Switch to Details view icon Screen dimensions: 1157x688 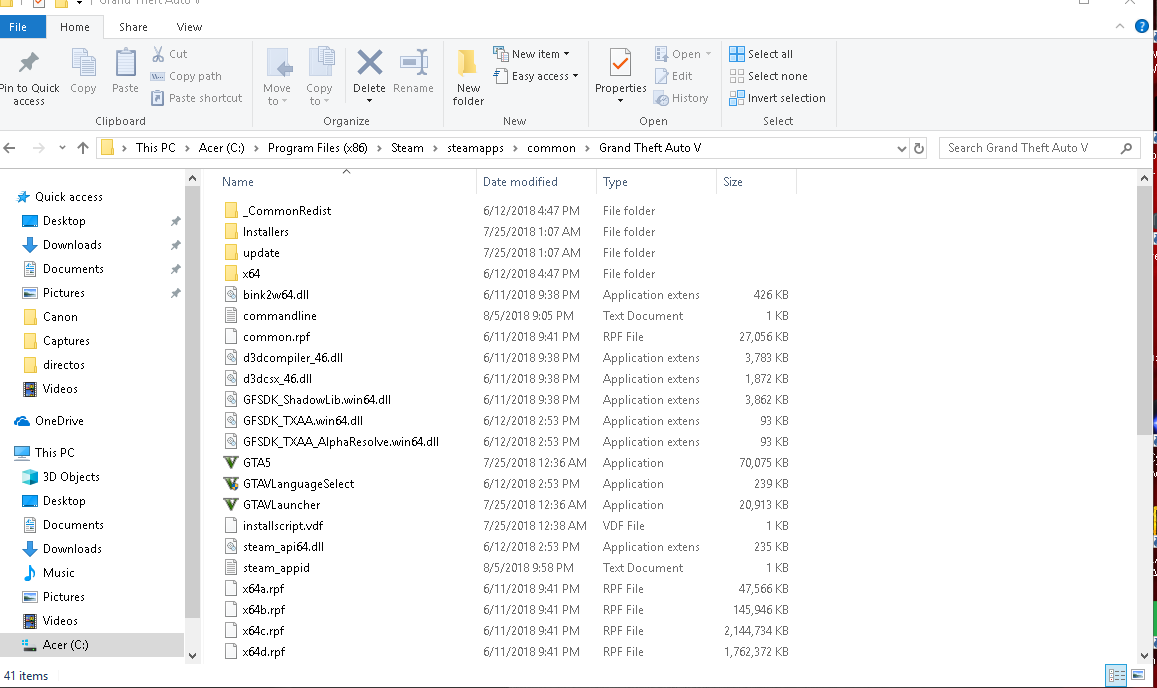pyautogui.click(x=1116, y=675)
